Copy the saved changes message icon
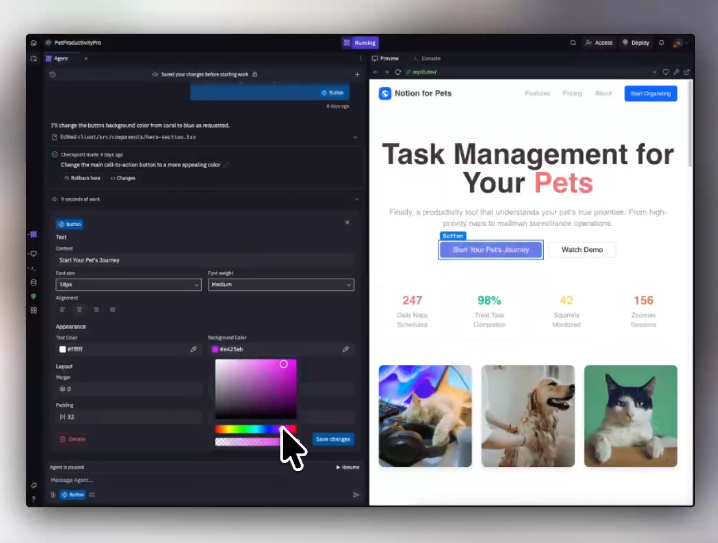 (255, 74)
